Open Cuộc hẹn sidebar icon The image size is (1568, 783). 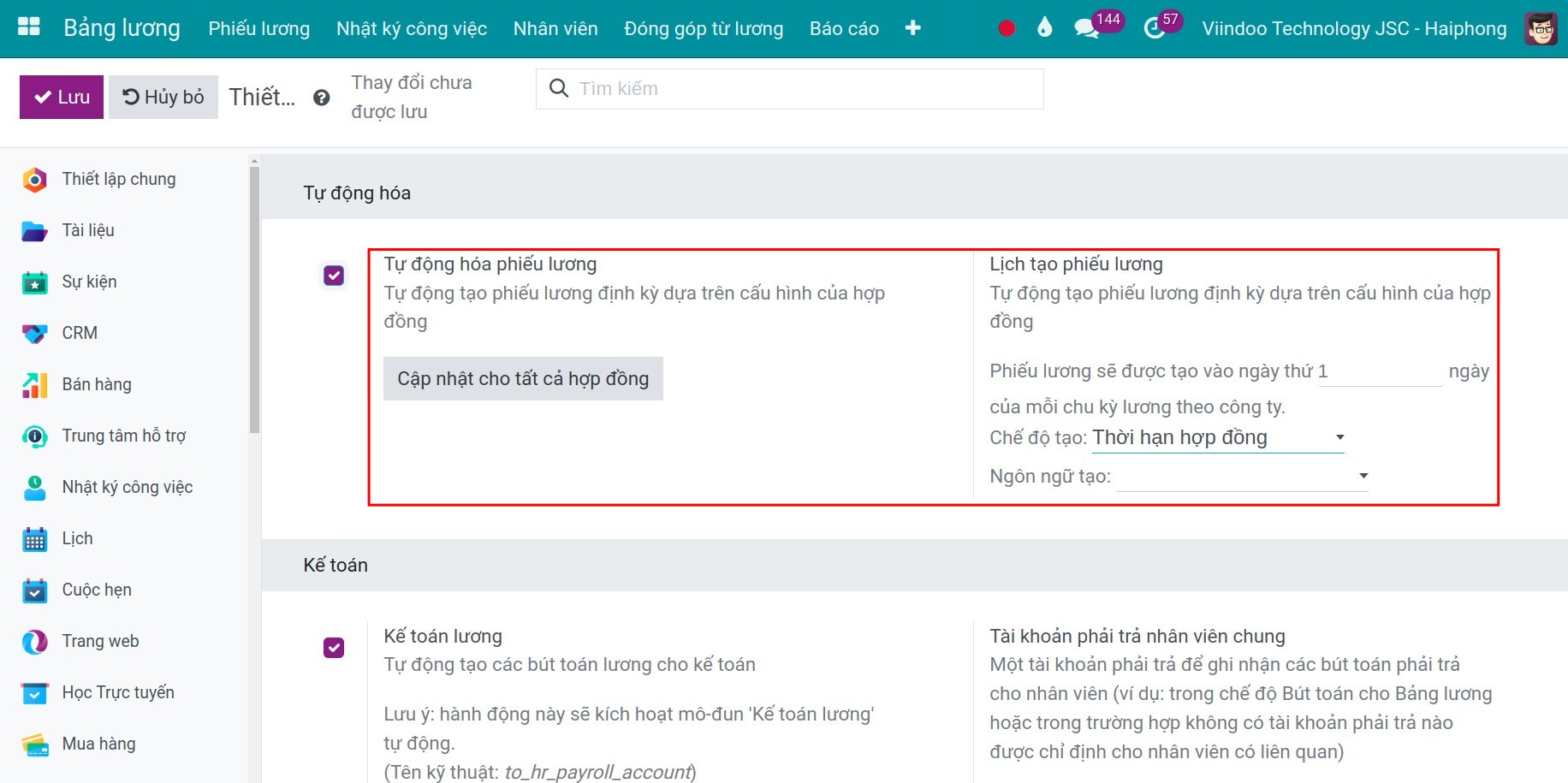(34, 590)
